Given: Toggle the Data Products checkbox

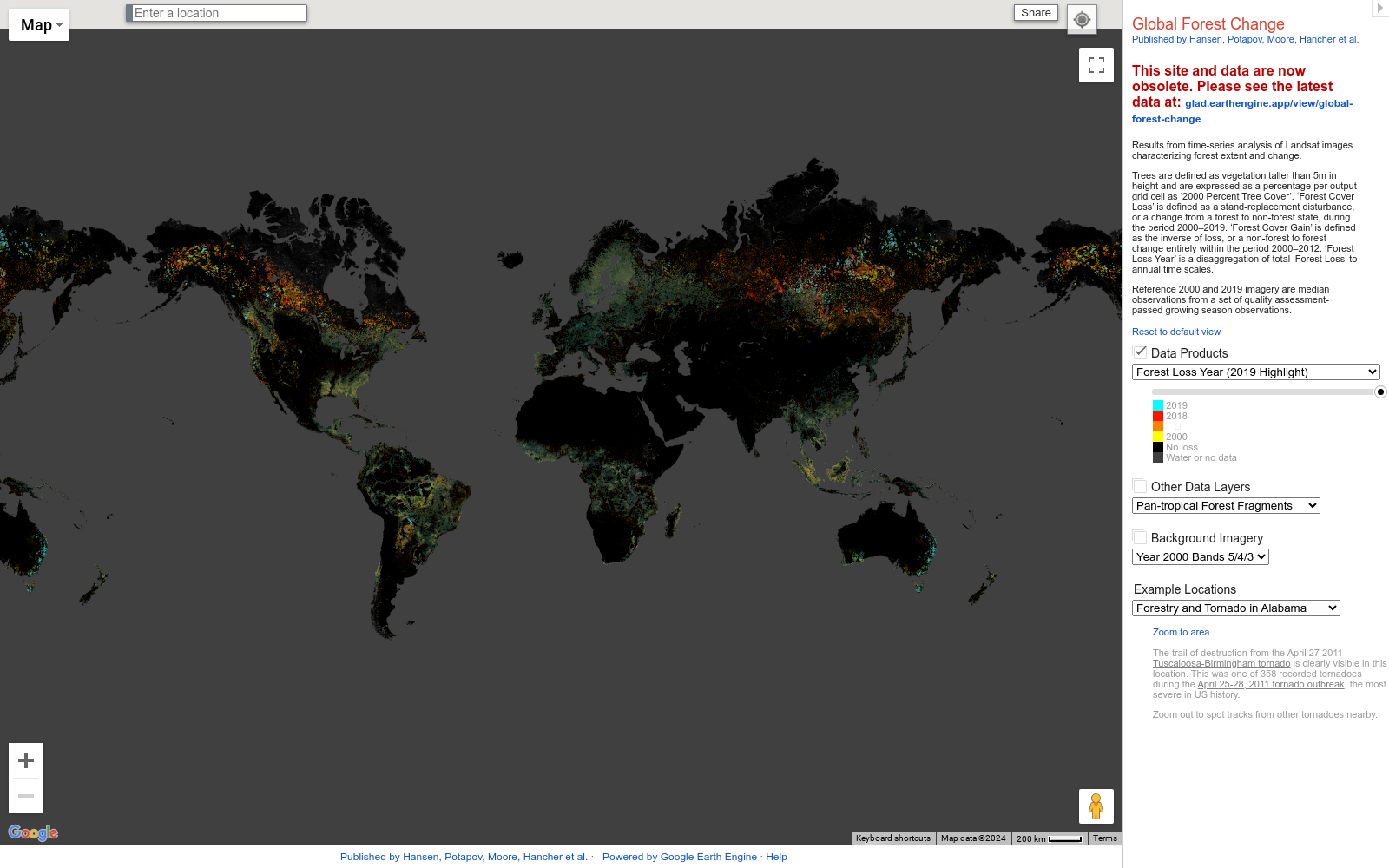Looking at the screenshot, I should tap(1140, 352).
